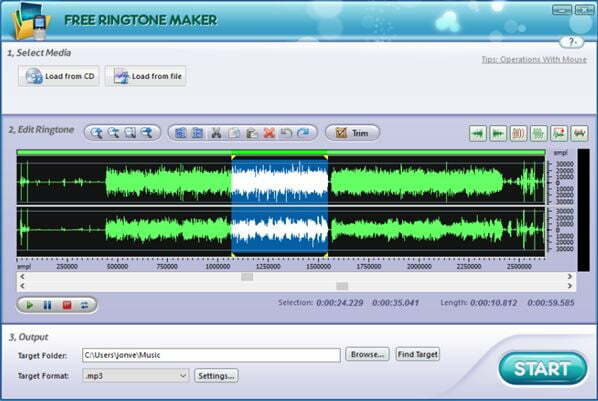Image resolution: width=598 pixels, height=401 pixels.
Task: Open Tips: Operations With Mouse link
Action: (534, 60)
